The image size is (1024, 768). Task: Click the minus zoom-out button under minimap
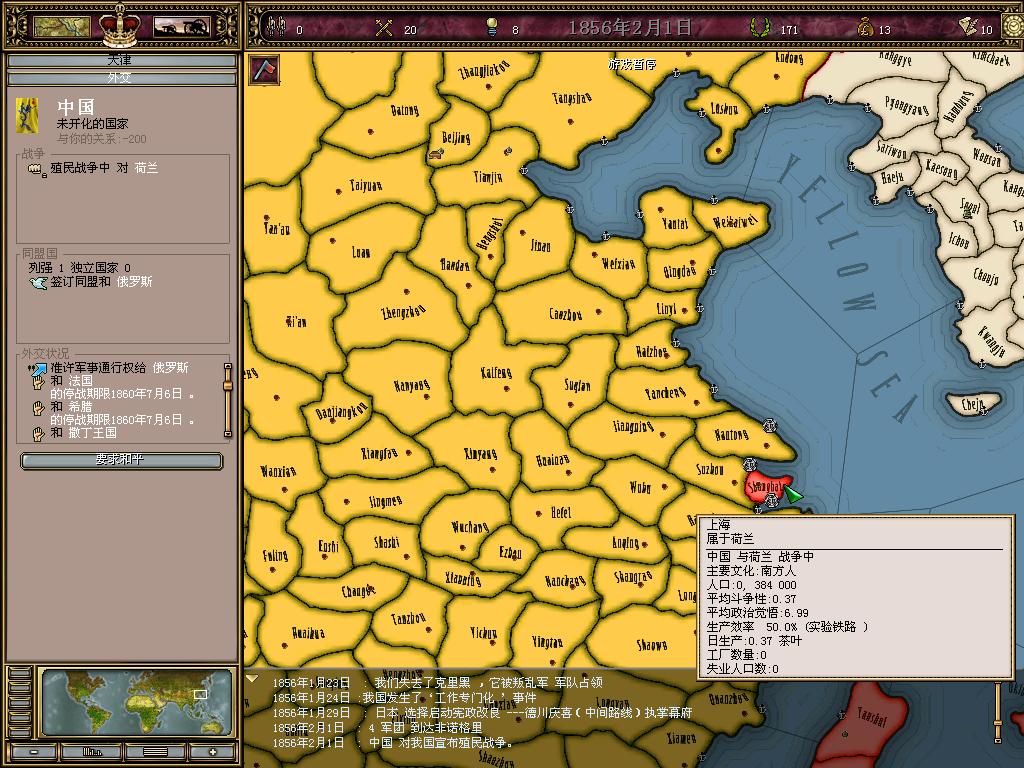[x=33, y=752]
